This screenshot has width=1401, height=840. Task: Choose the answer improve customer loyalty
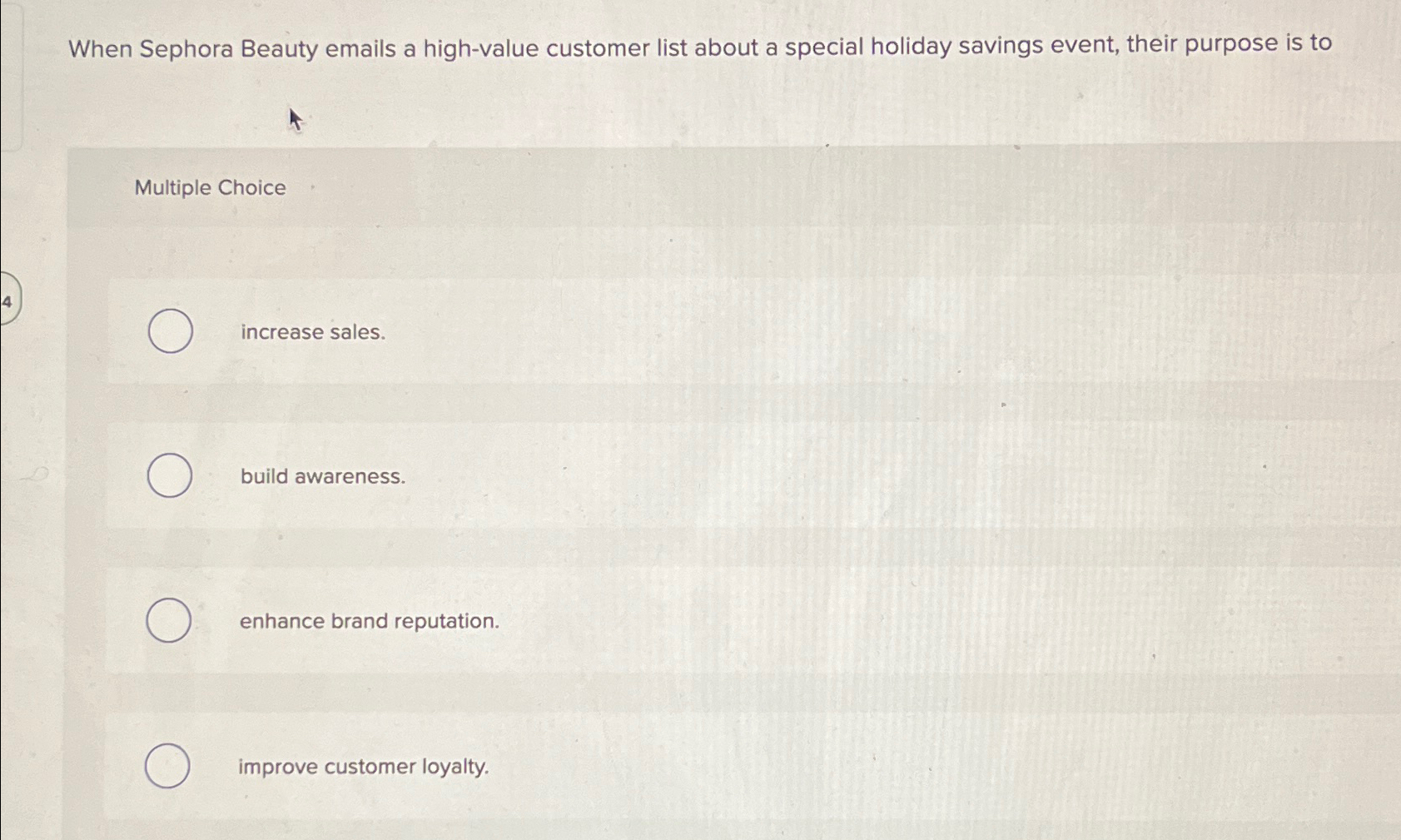click(x=364, y=767)
